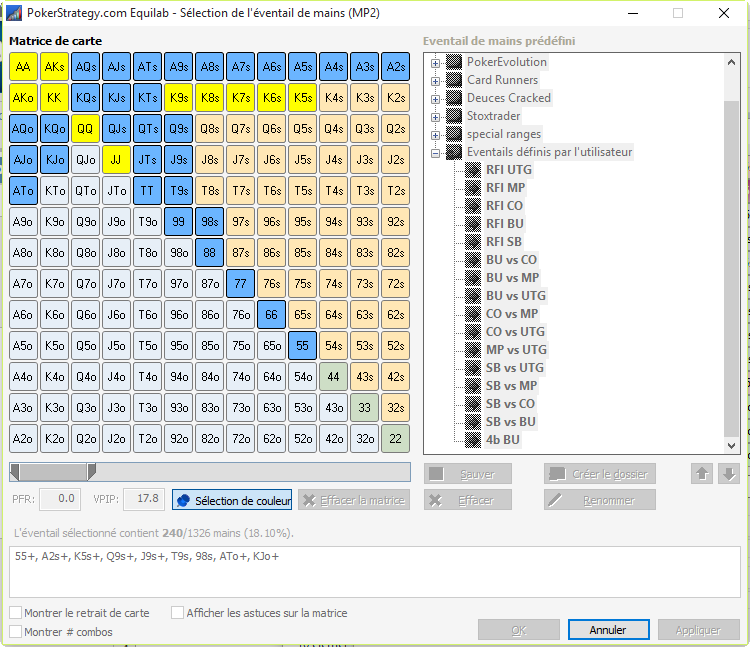Expand the PokerEvolution folder
Viewport: 750px width, 647px height.
pyautogui.click(x=435, y=63)
